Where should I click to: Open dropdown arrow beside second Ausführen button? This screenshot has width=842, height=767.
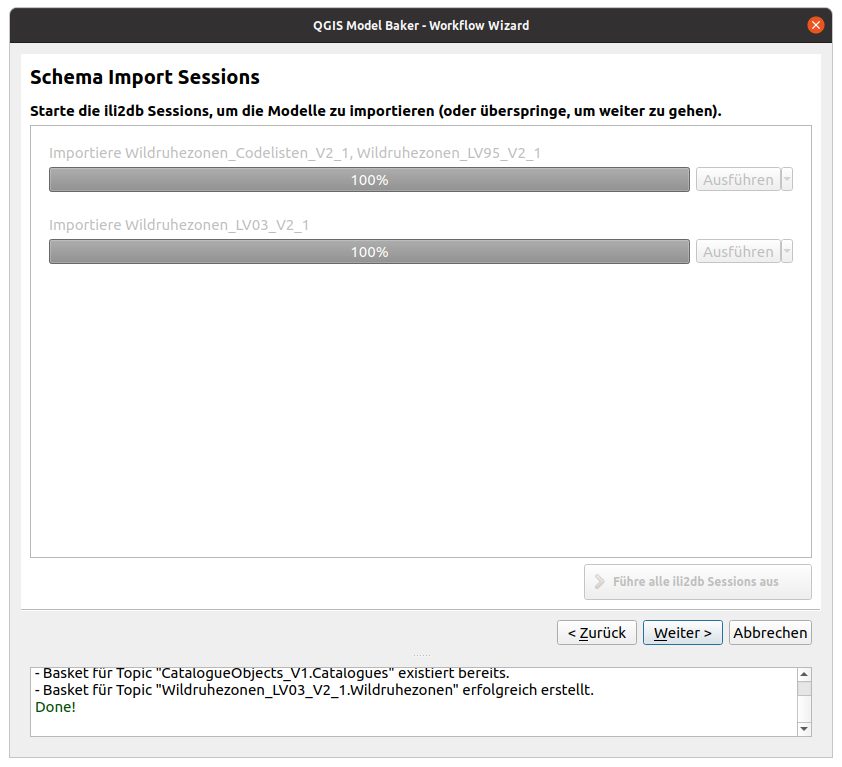pyautogui.click(x=787, y=252)
